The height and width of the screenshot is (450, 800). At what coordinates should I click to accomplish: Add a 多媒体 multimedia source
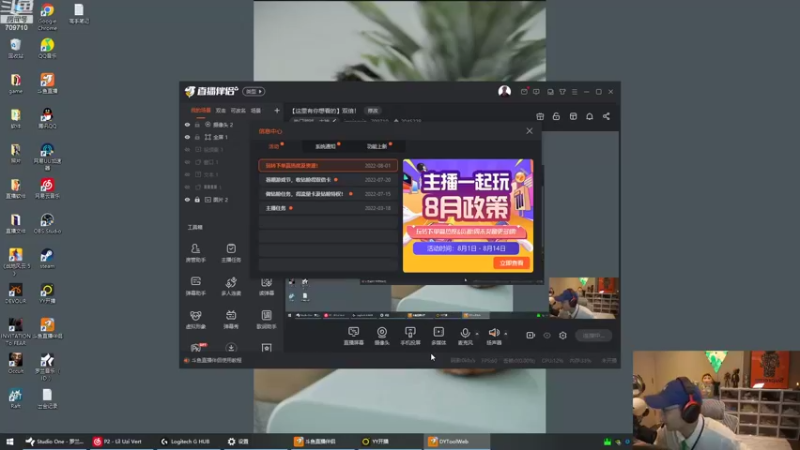pos(439,336)
